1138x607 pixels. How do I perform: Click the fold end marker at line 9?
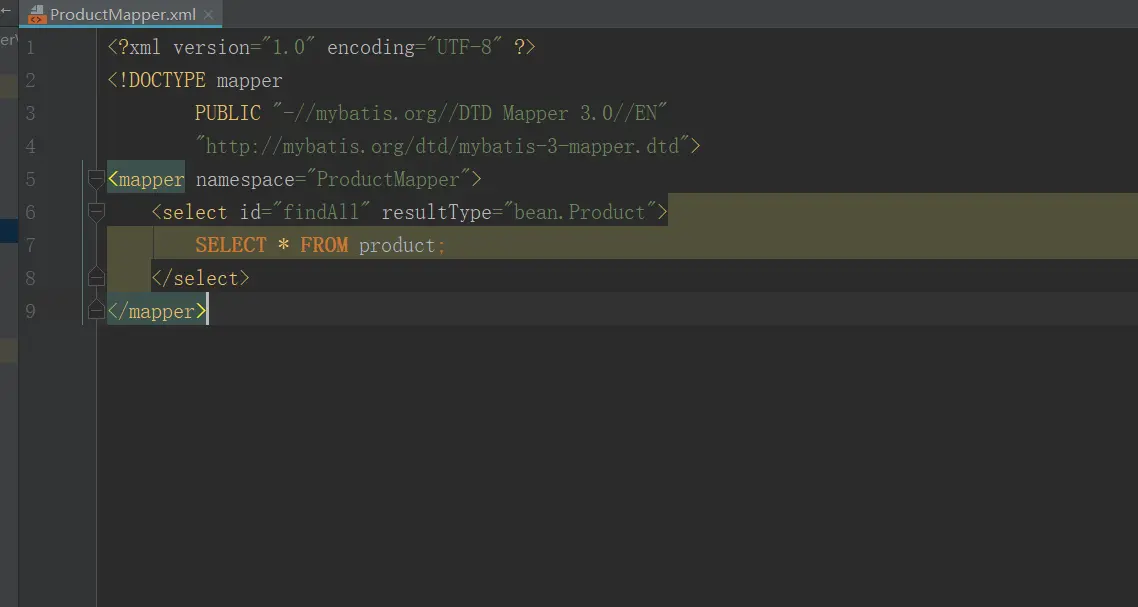(96, 311)
